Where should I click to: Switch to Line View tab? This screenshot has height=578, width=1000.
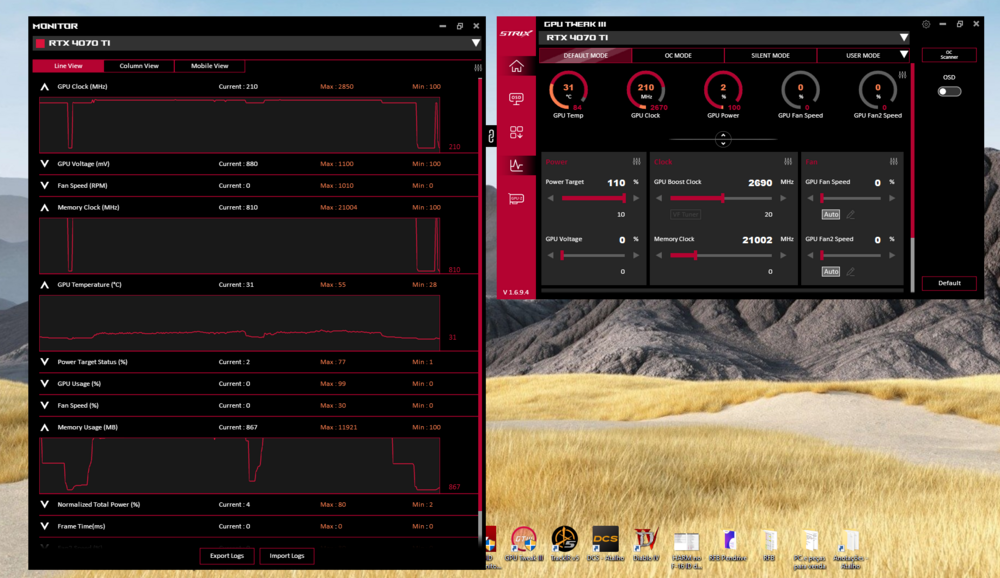click(x=68, y=66)
